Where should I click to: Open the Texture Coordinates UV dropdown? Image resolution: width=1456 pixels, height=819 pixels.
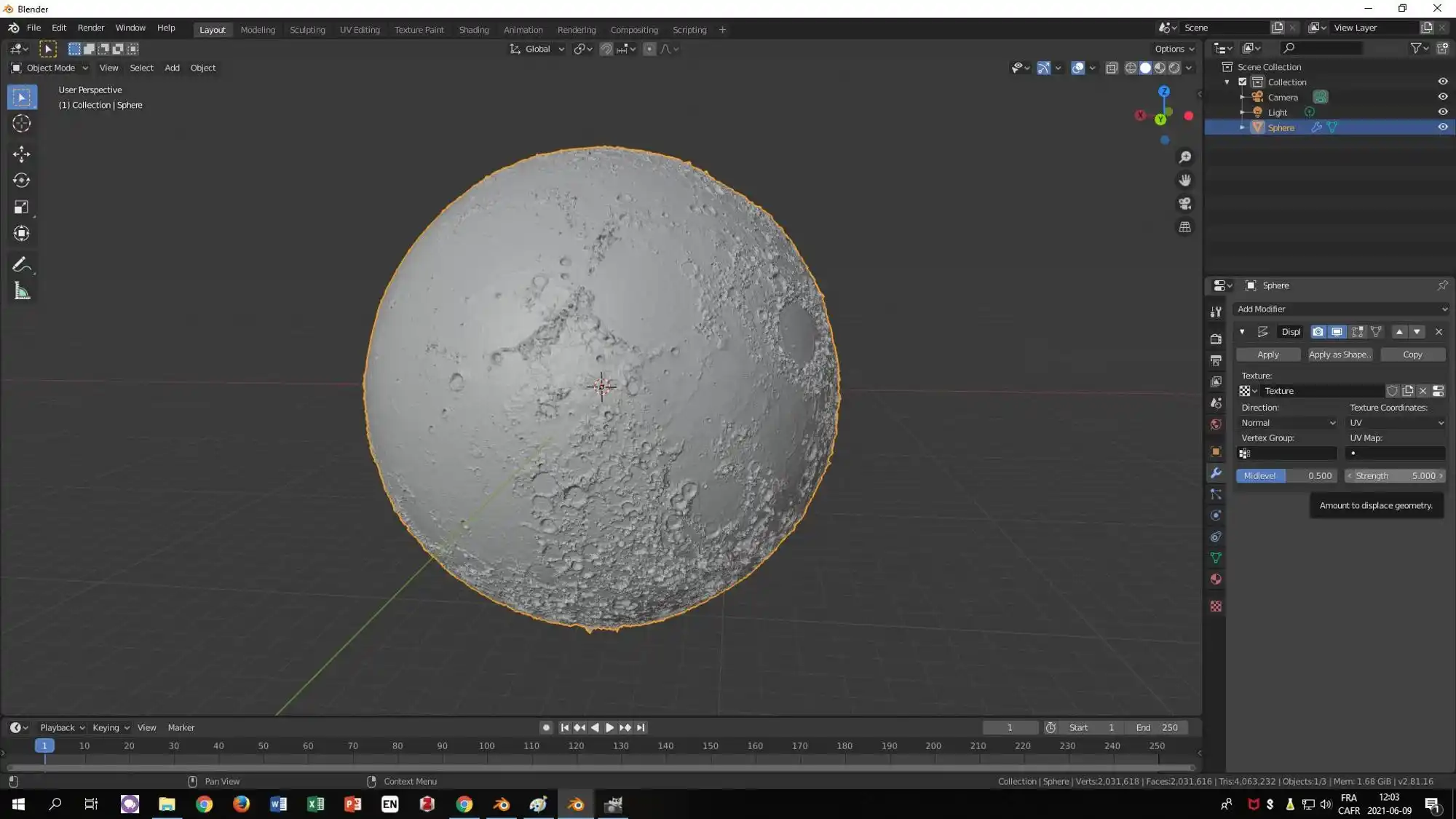(x=1396, y=423)
